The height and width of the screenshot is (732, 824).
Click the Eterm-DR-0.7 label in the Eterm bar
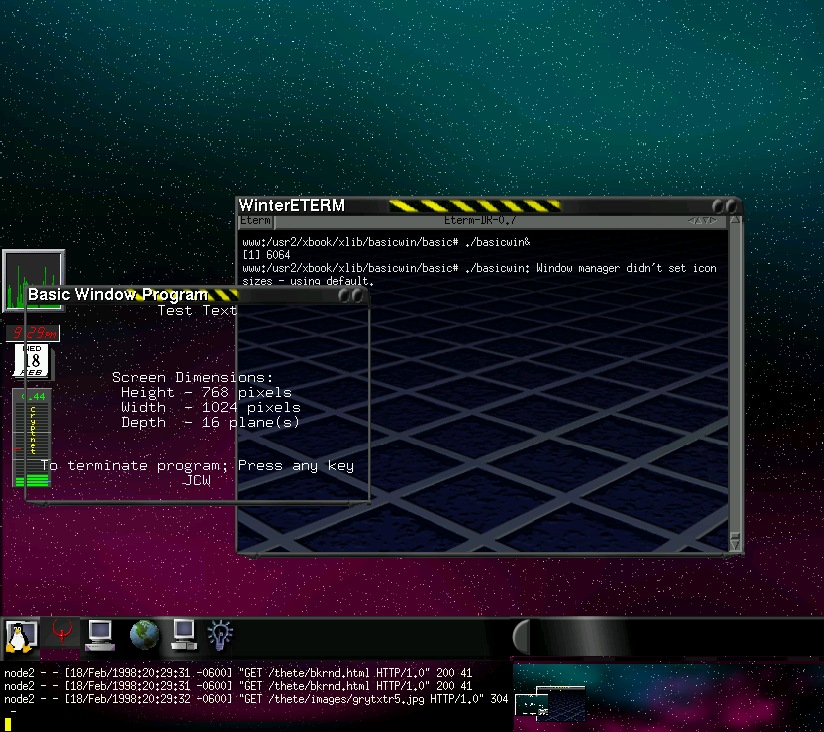(480, 221)
